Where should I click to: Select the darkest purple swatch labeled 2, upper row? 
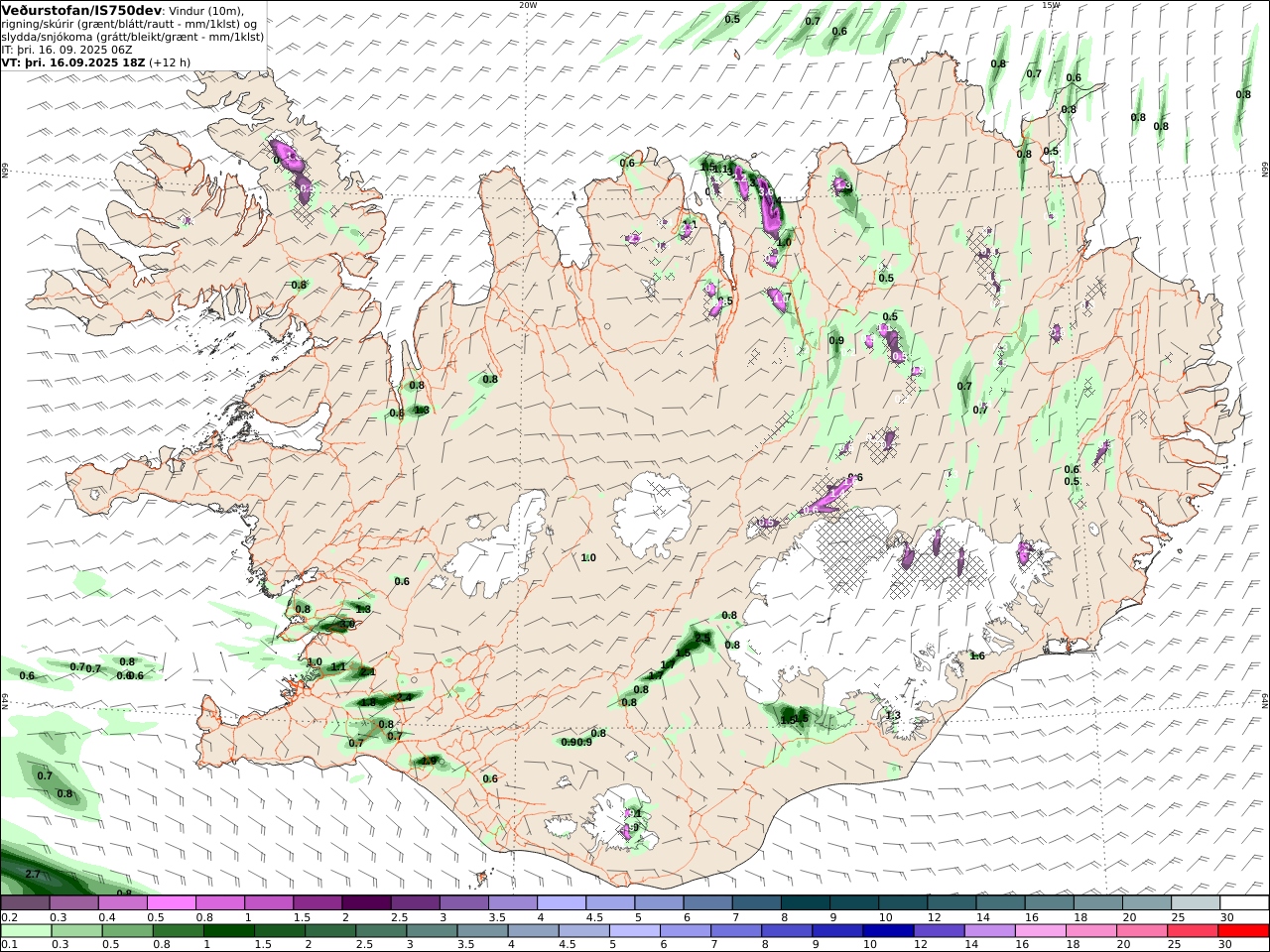[x=365, y=903]
